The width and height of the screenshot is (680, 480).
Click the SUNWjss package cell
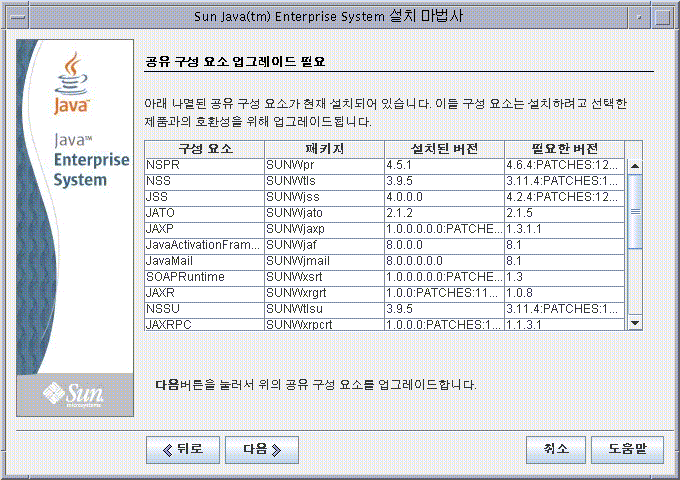324,197
